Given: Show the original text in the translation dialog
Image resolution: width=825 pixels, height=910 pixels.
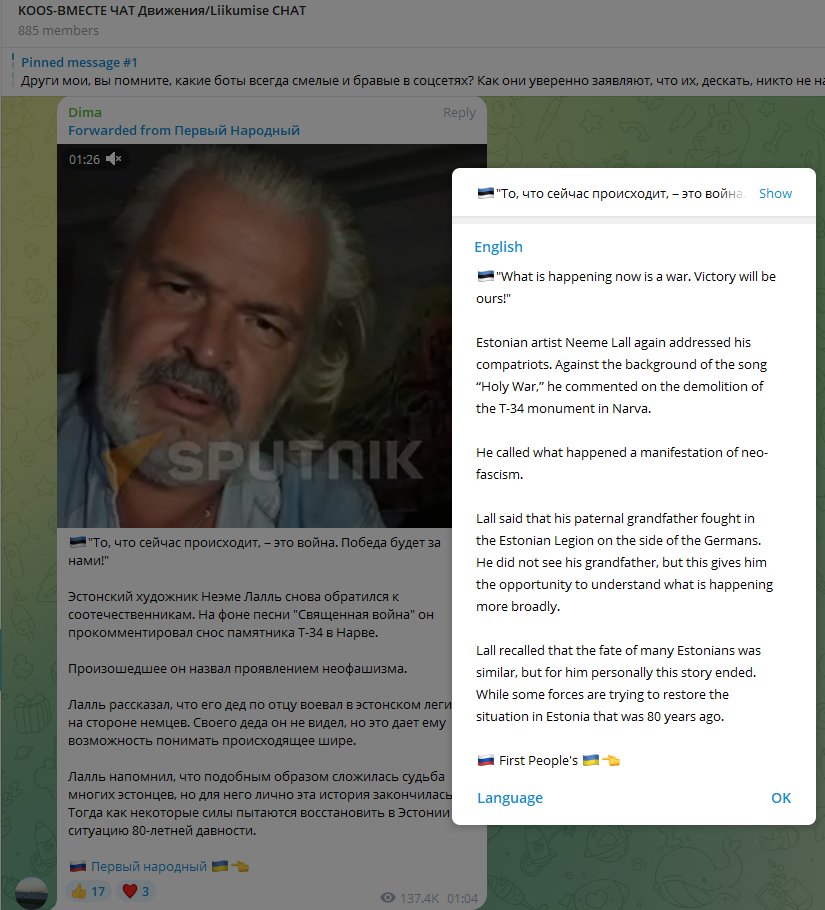Looking at the screenshot, I should pyautogui.click(x=775, y=193).
